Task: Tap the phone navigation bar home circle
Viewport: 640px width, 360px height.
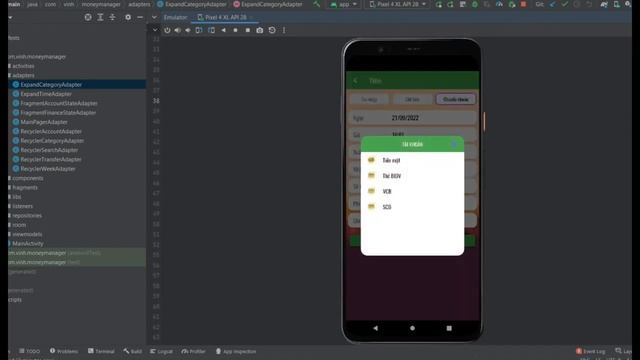Action: 412,328
